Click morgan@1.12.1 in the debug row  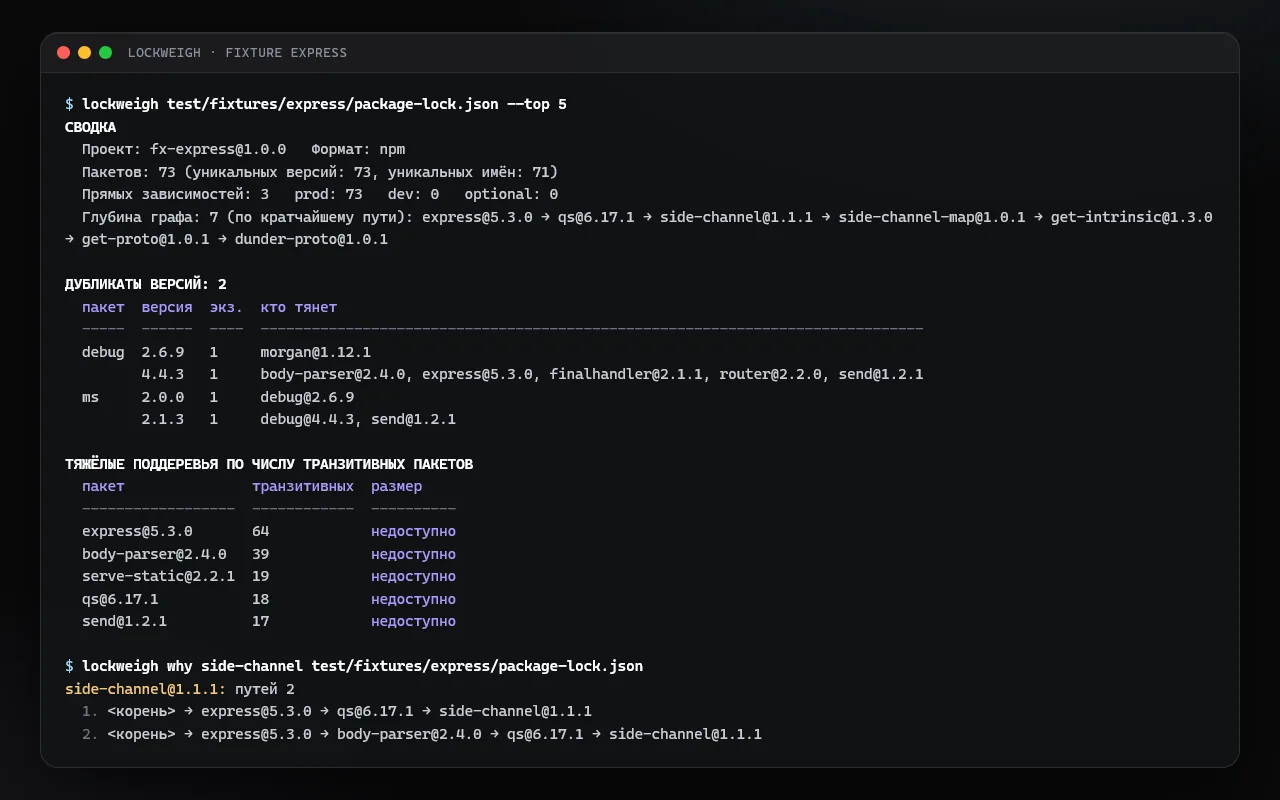(315, 352)
